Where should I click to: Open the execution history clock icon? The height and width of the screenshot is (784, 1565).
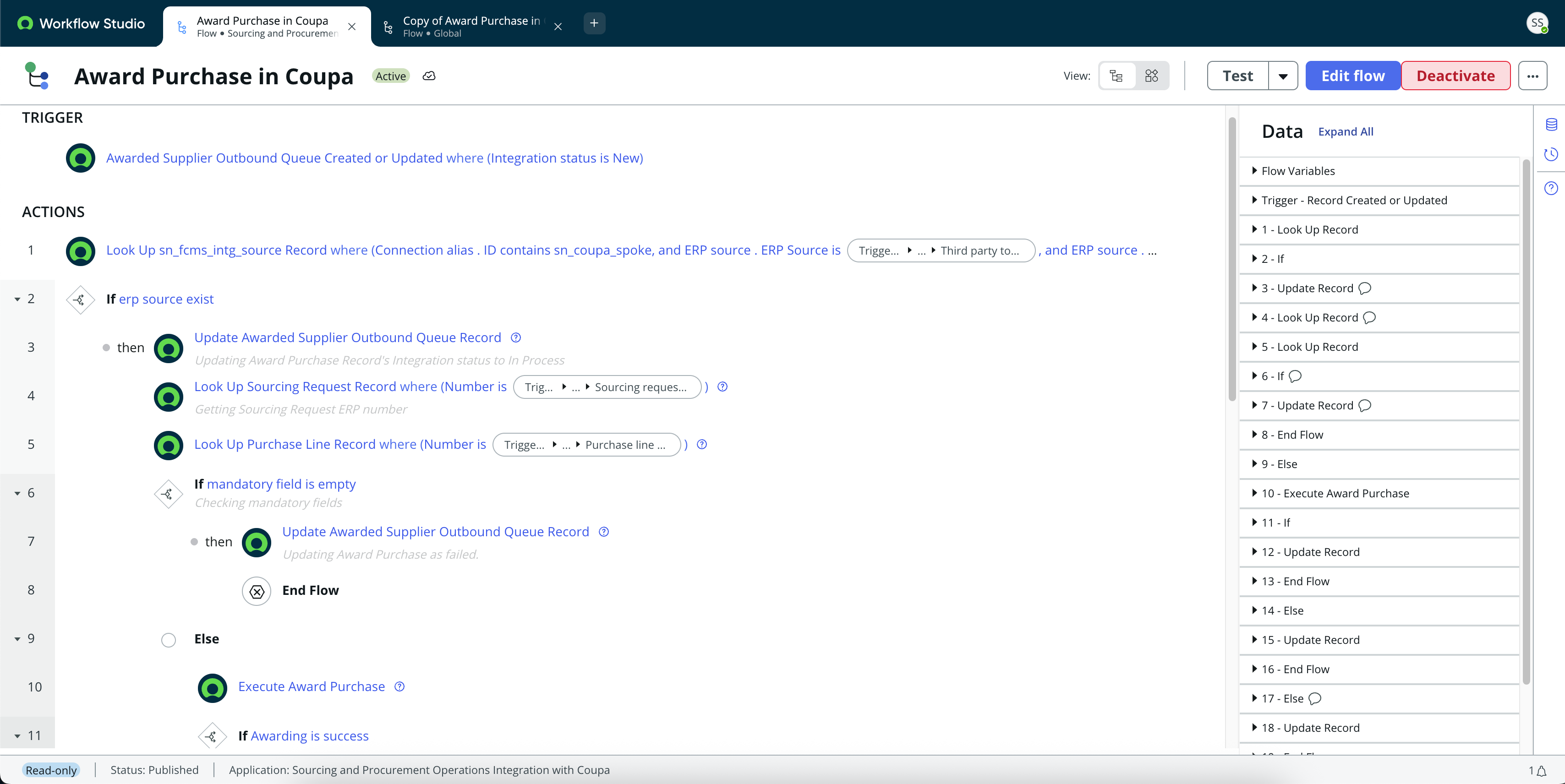tap(1551, 154)
